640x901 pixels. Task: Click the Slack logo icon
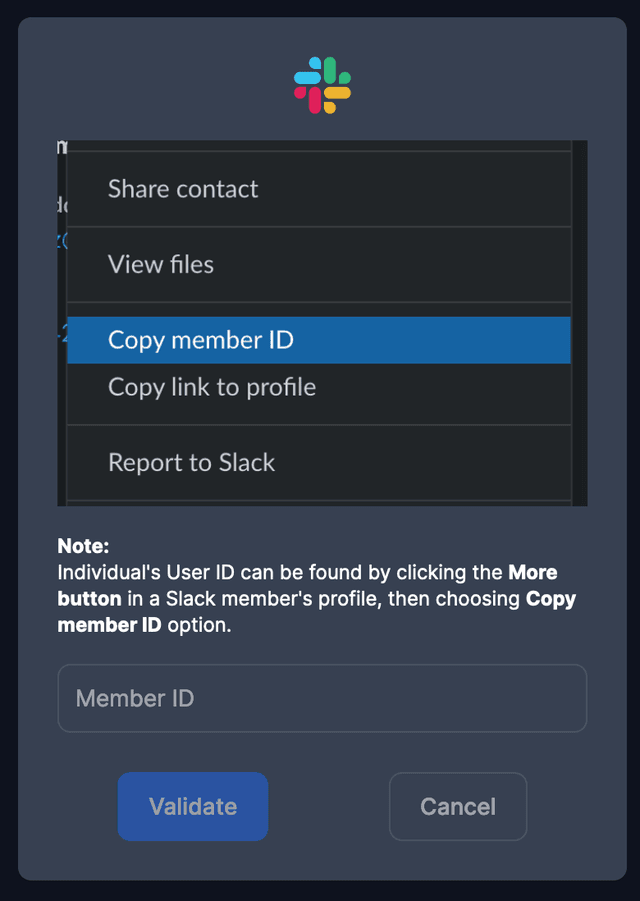click(x=320, y=83)
